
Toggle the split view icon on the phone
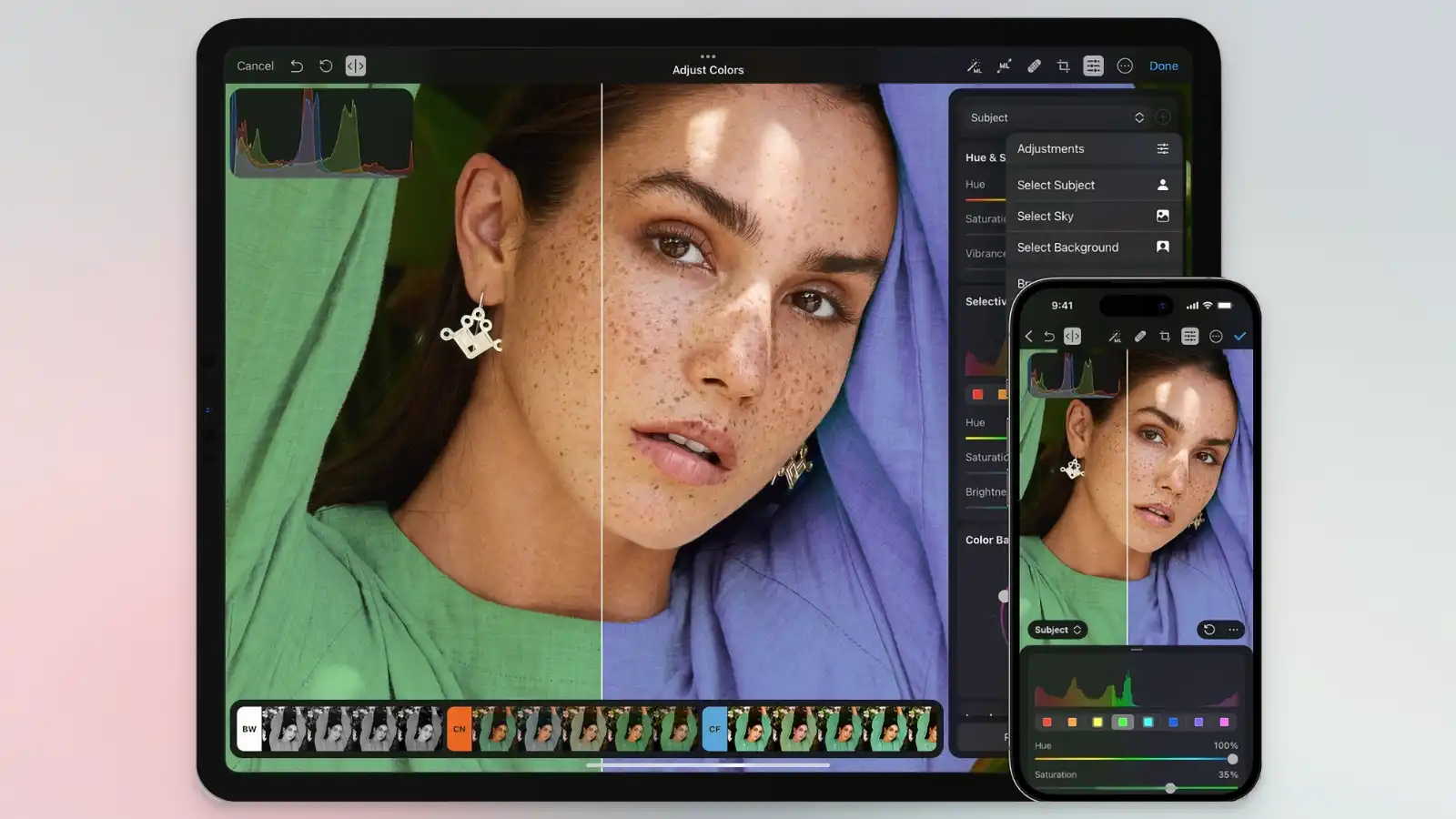coord(1072,336)
